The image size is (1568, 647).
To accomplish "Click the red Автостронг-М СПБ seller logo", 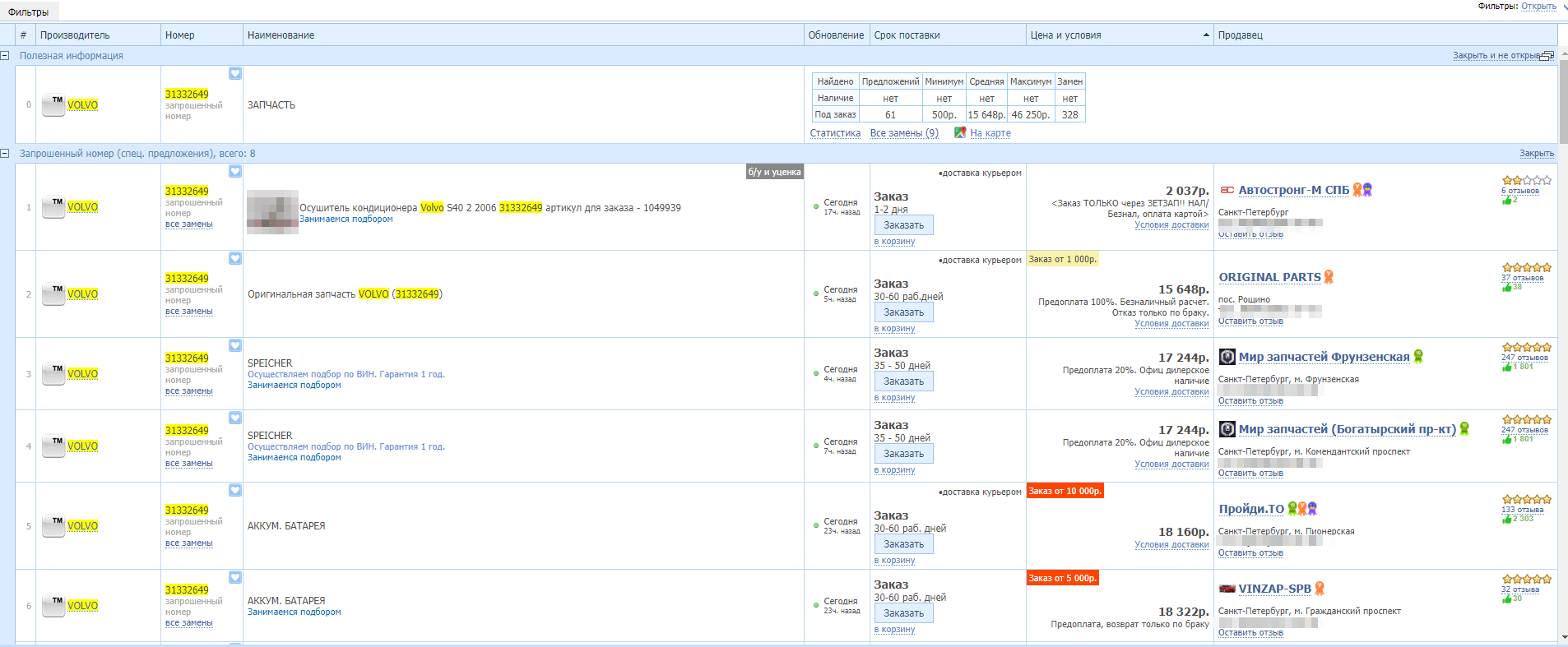I will pyautogui.click(x=1227, y=190).
